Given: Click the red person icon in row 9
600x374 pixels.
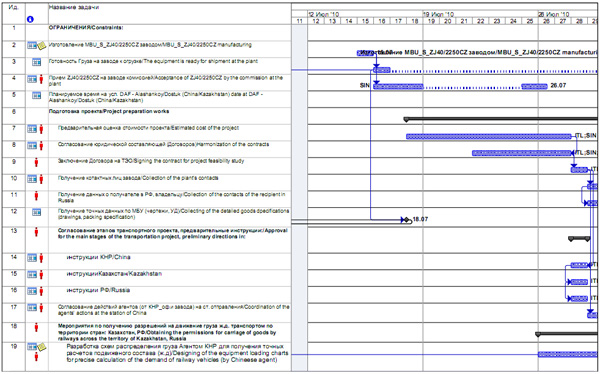Looking at the screenshot, I should click(x=36, y=162).
